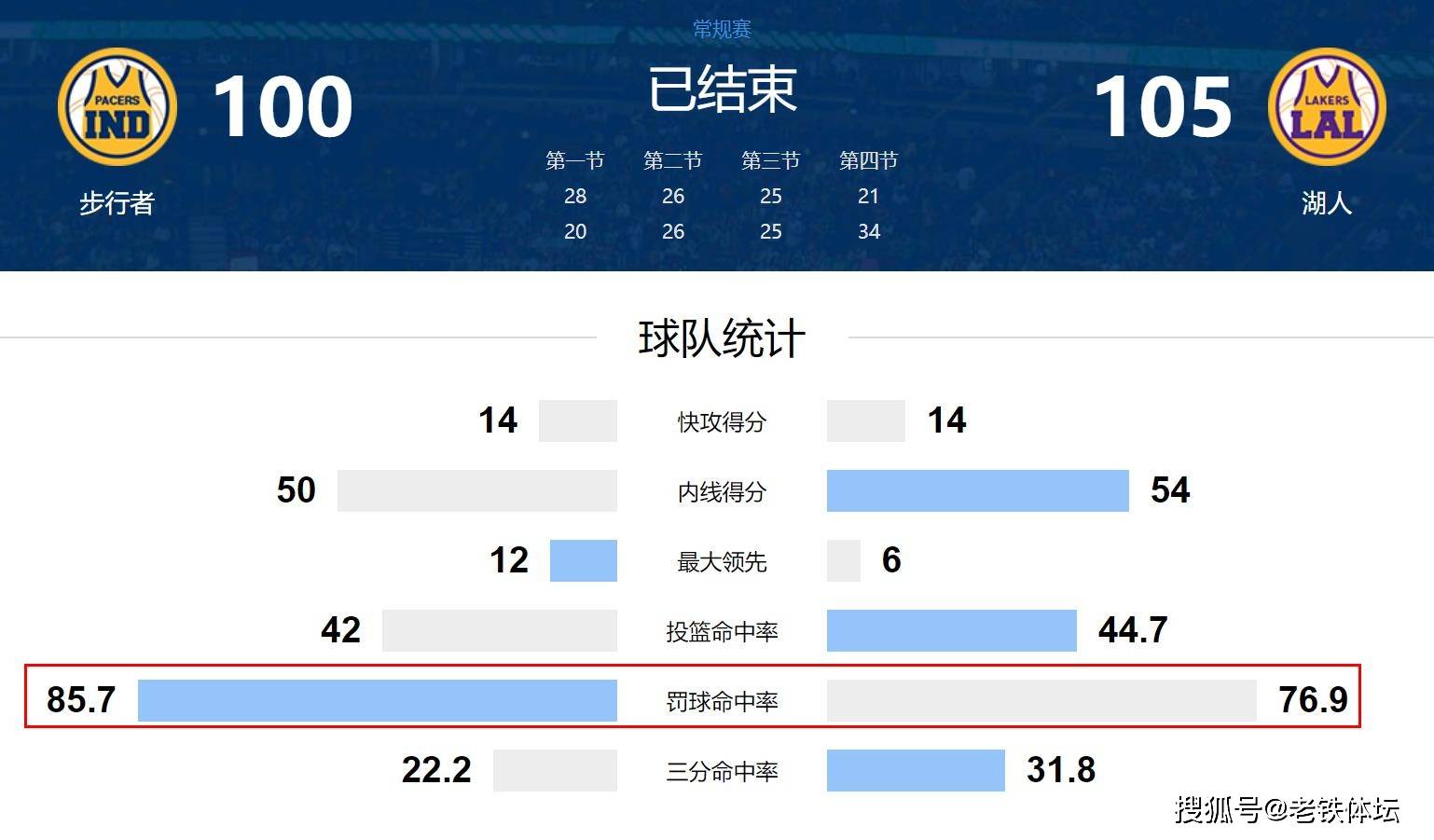Select the 常规赛 link at top

tap(722, 30)
